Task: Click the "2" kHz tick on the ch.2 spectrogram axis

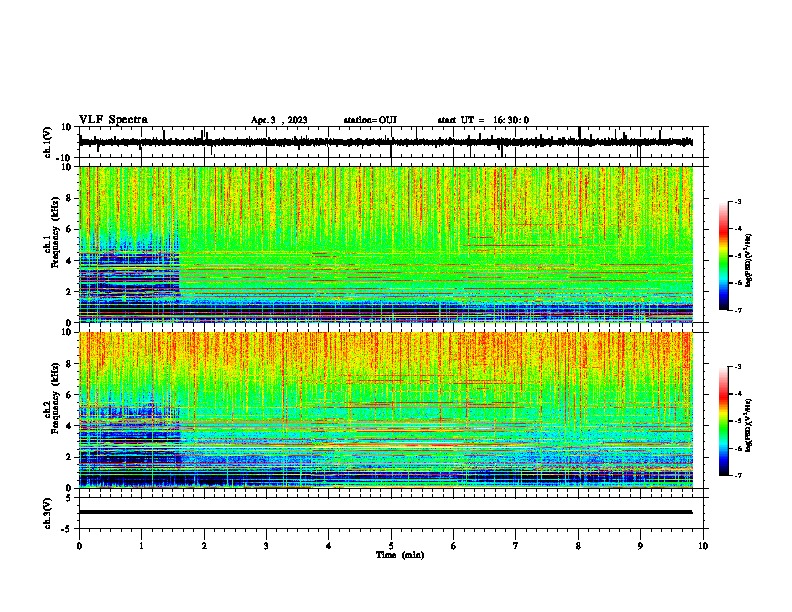Action: tap(70, 457)
